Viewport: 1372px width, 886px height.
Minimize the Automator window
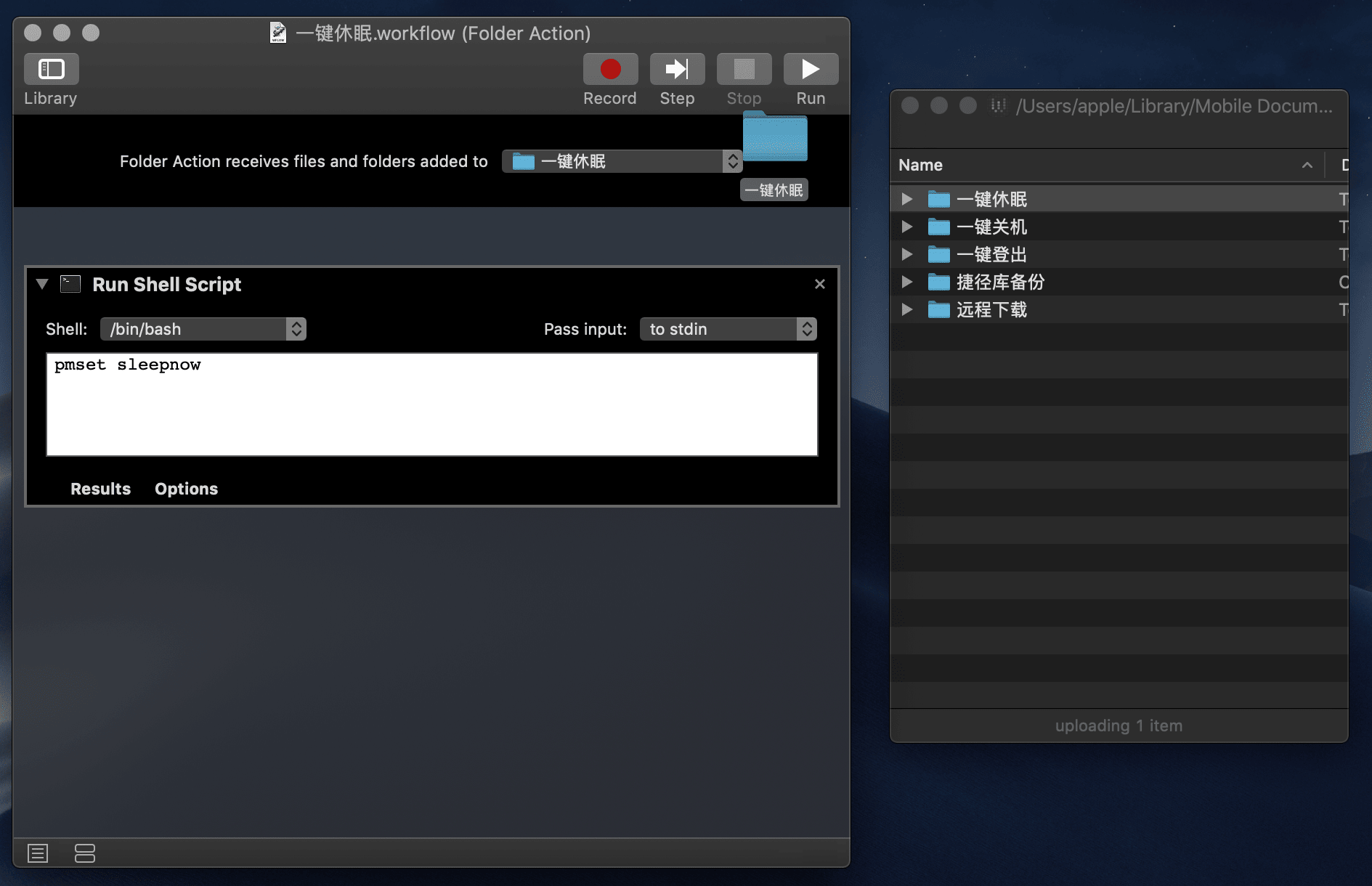click(62, 33)
